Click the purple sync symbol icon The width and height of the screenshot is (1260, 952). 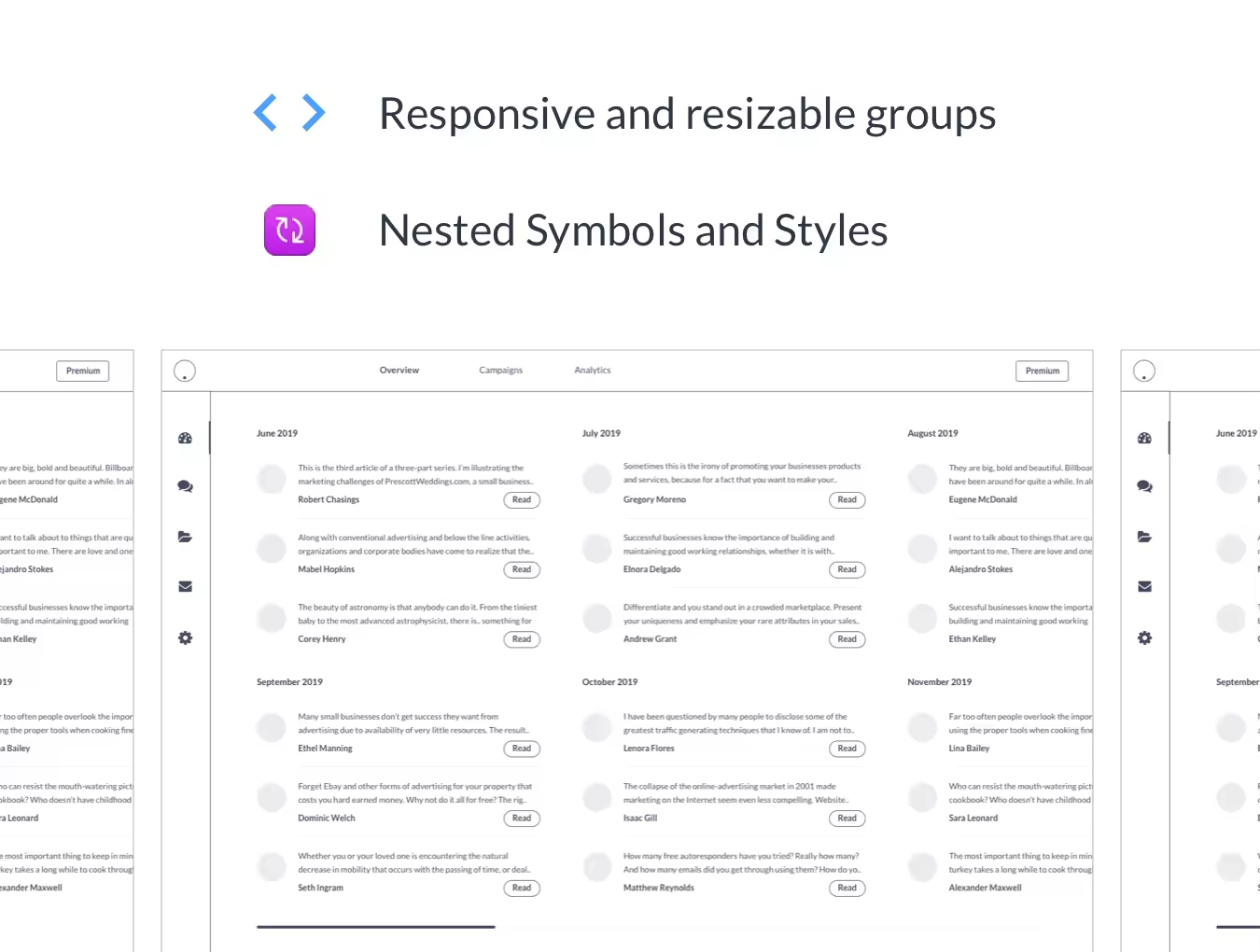click(x=289, y=231)
